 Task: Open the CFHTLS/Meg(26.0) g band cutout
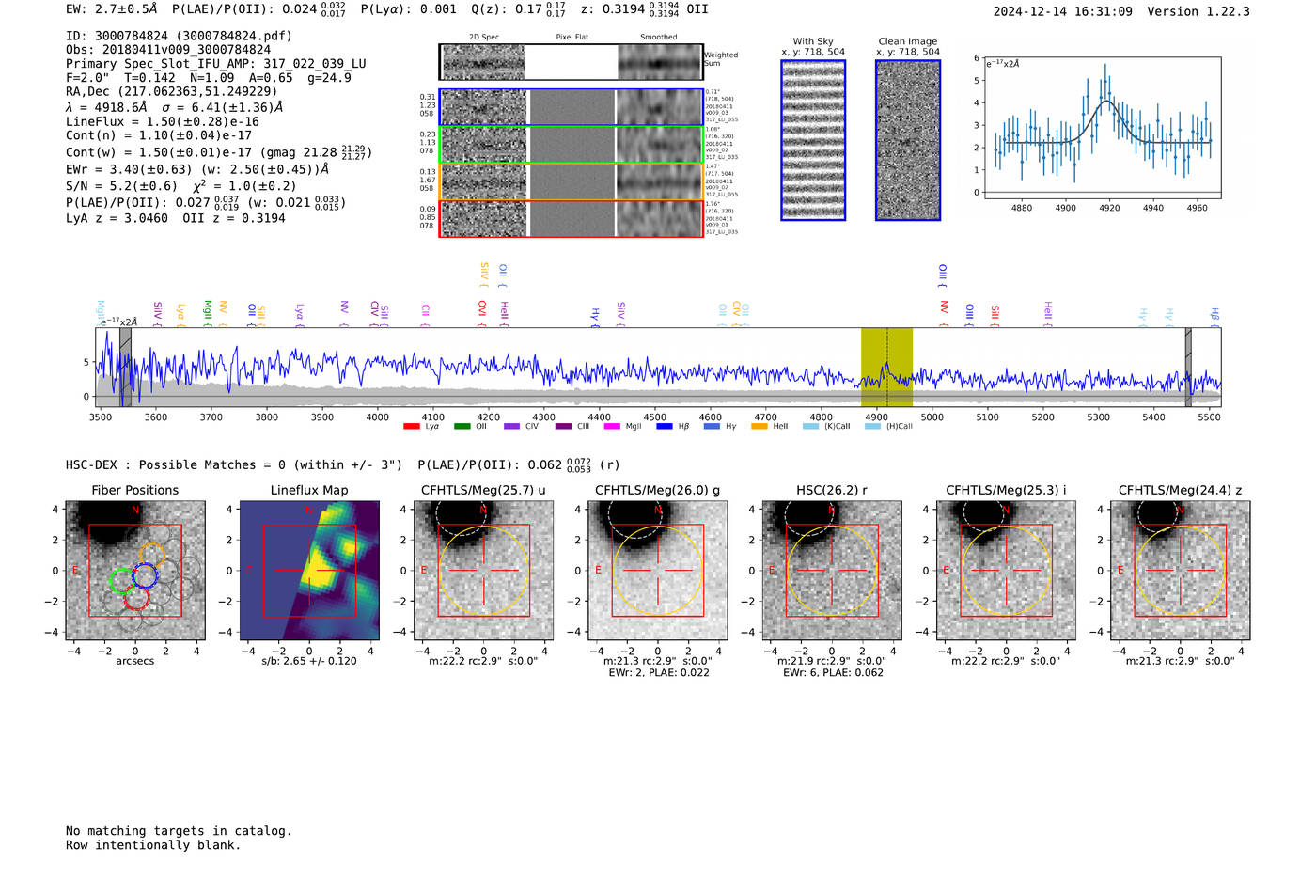coord(658,571)
